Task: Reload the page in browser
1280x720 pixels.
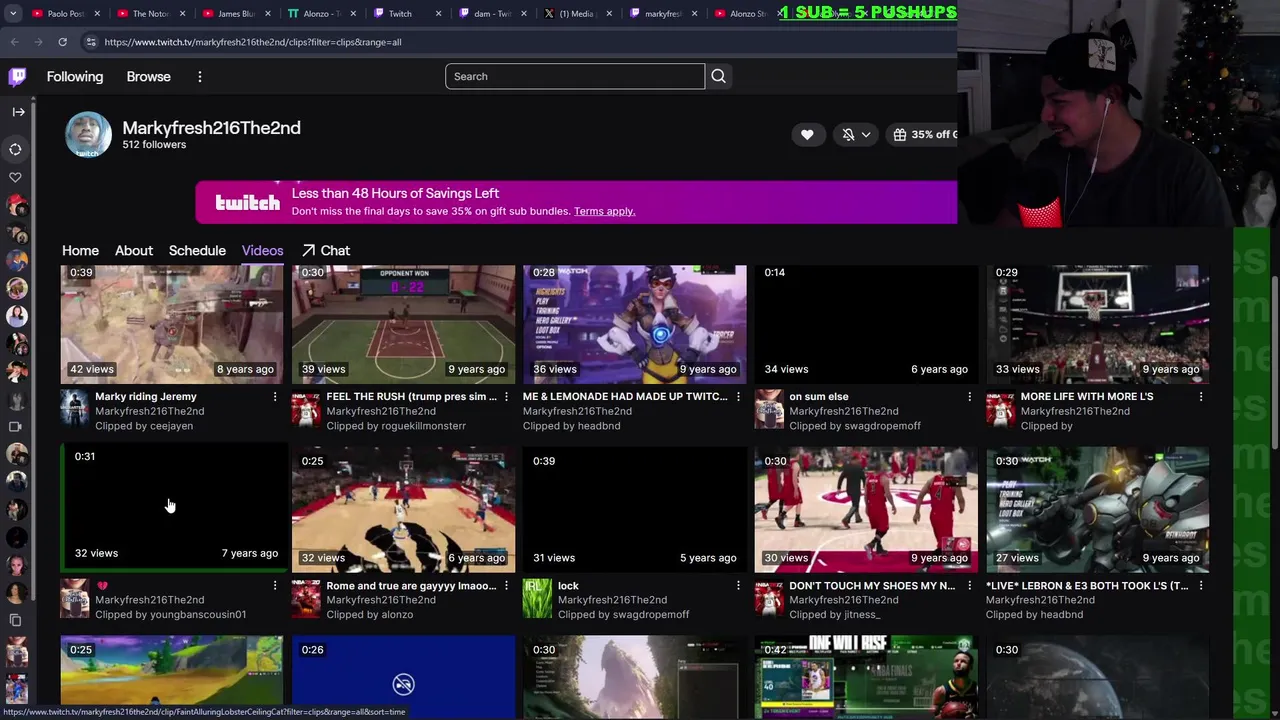Action: pyautogui.click(x=62, y=42)
